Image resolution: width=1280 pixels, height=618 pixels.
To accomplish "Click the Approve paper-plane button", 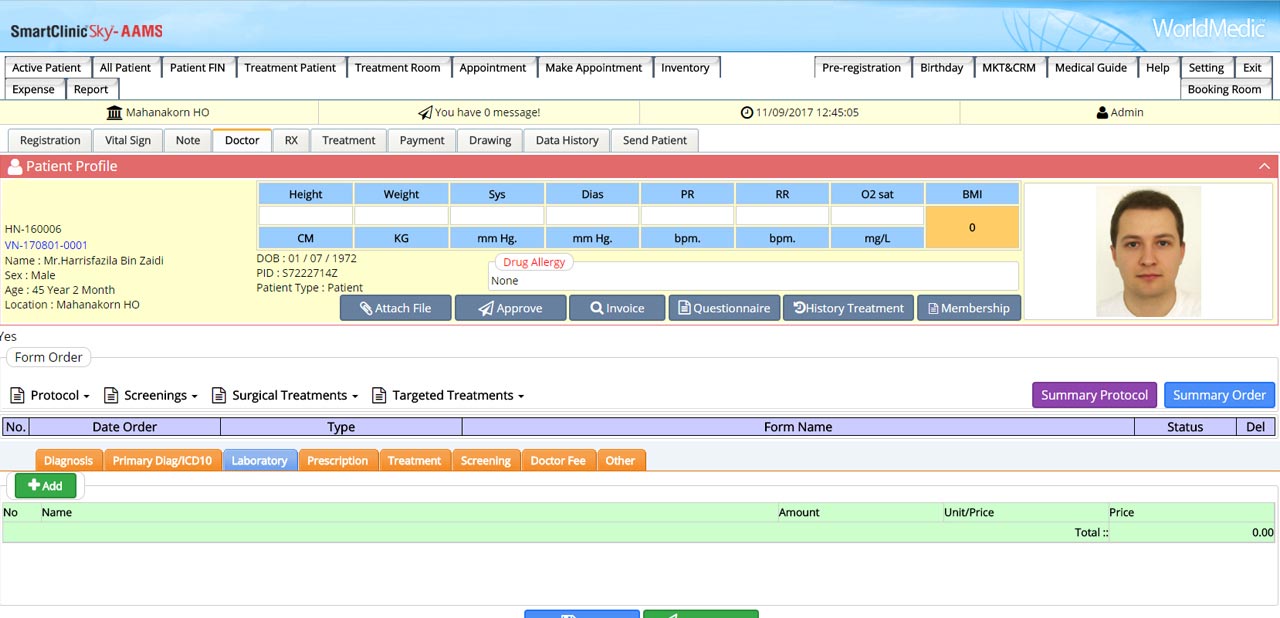I will point(510,308).
